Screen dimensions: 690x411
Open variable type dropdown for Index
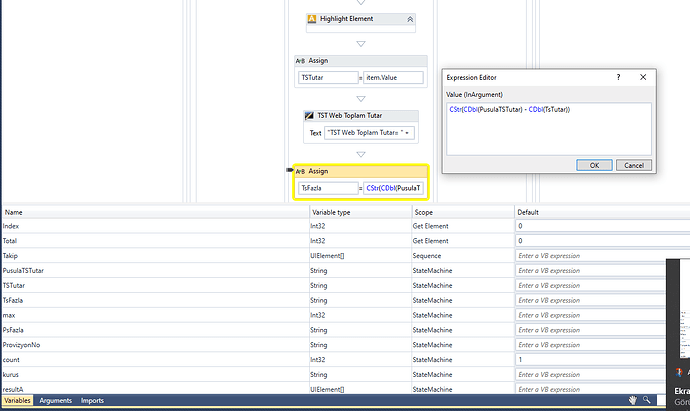[360, 226]
